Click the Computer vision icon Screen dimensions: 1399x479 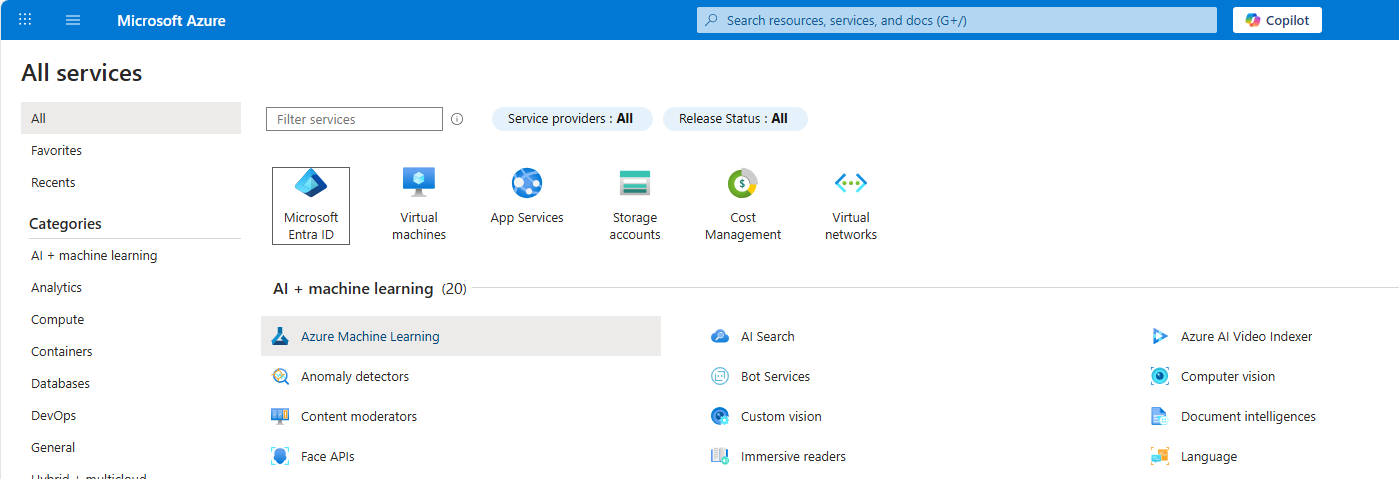[x=1160, y=377]
